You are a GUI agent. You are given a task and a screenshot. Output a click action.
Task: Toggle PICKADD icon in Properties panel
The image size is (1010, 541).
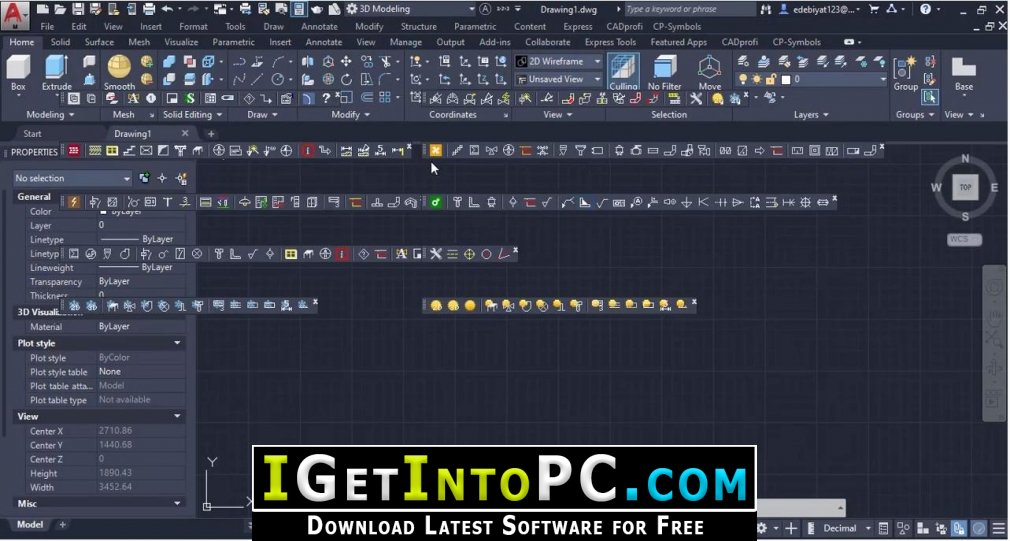144,178
